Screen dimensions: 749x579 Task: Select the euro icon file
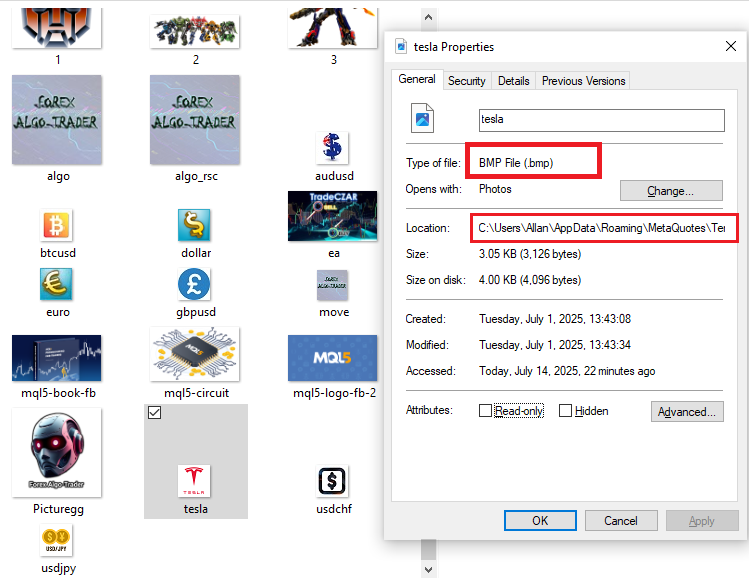[56, 284]
